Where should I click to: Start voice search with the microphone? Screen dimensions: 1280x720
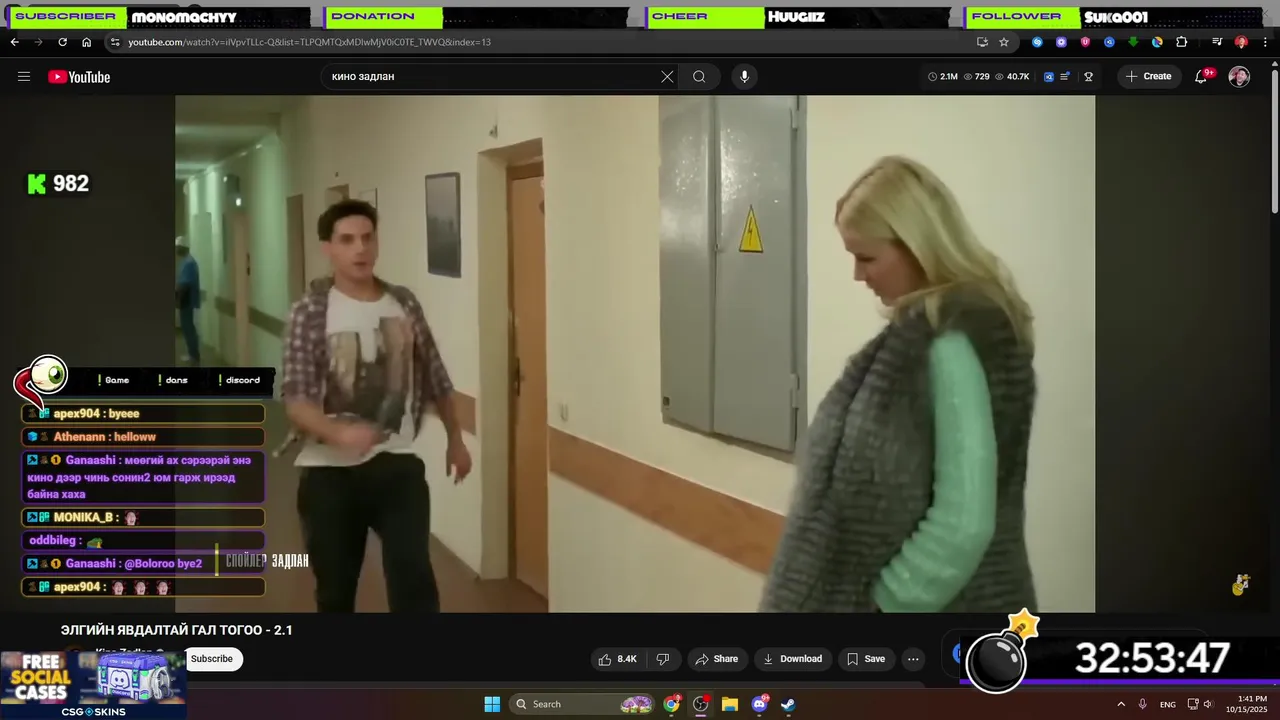pos(743,77)
